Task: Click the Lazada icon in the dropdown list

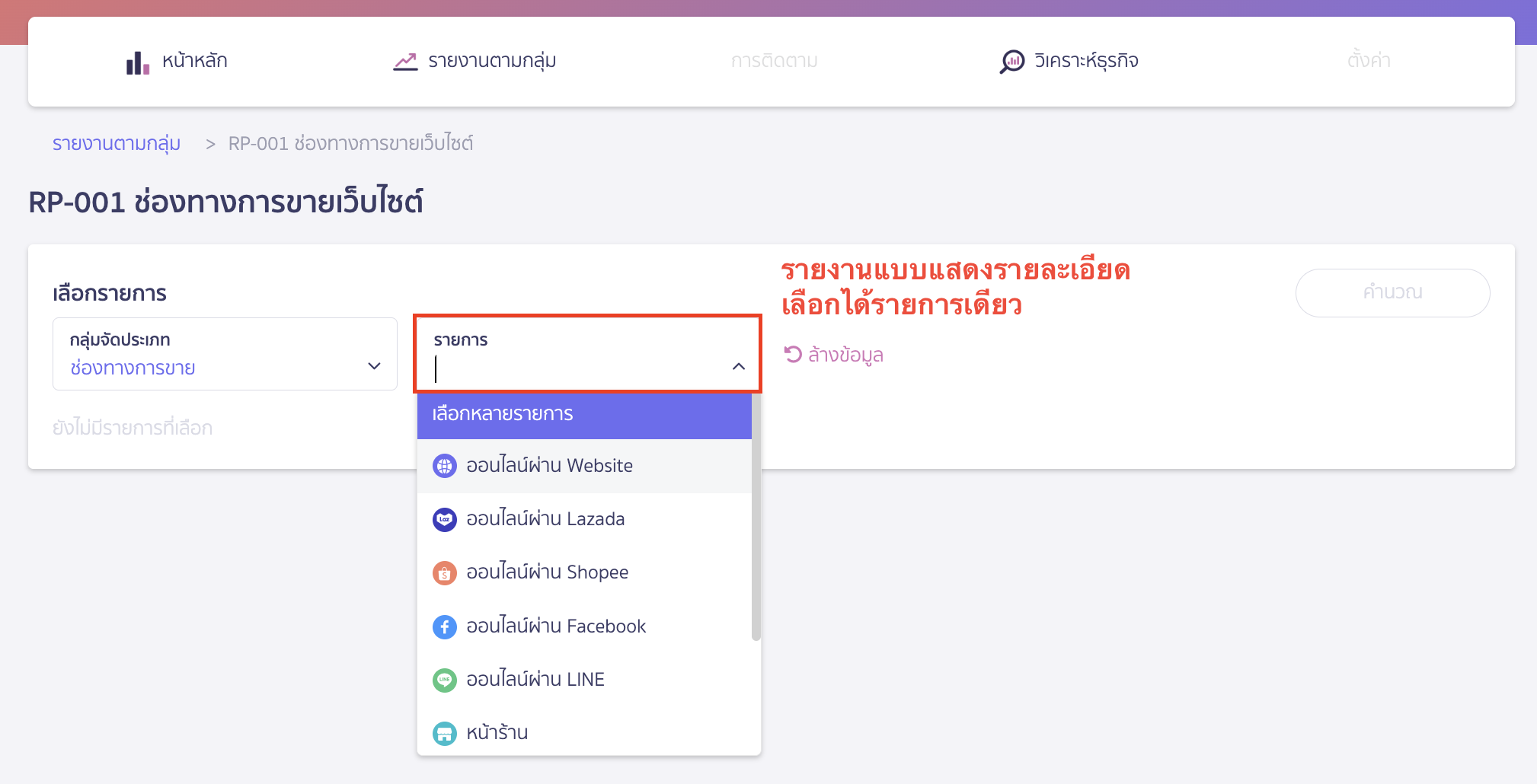Action: pos(444,519)
